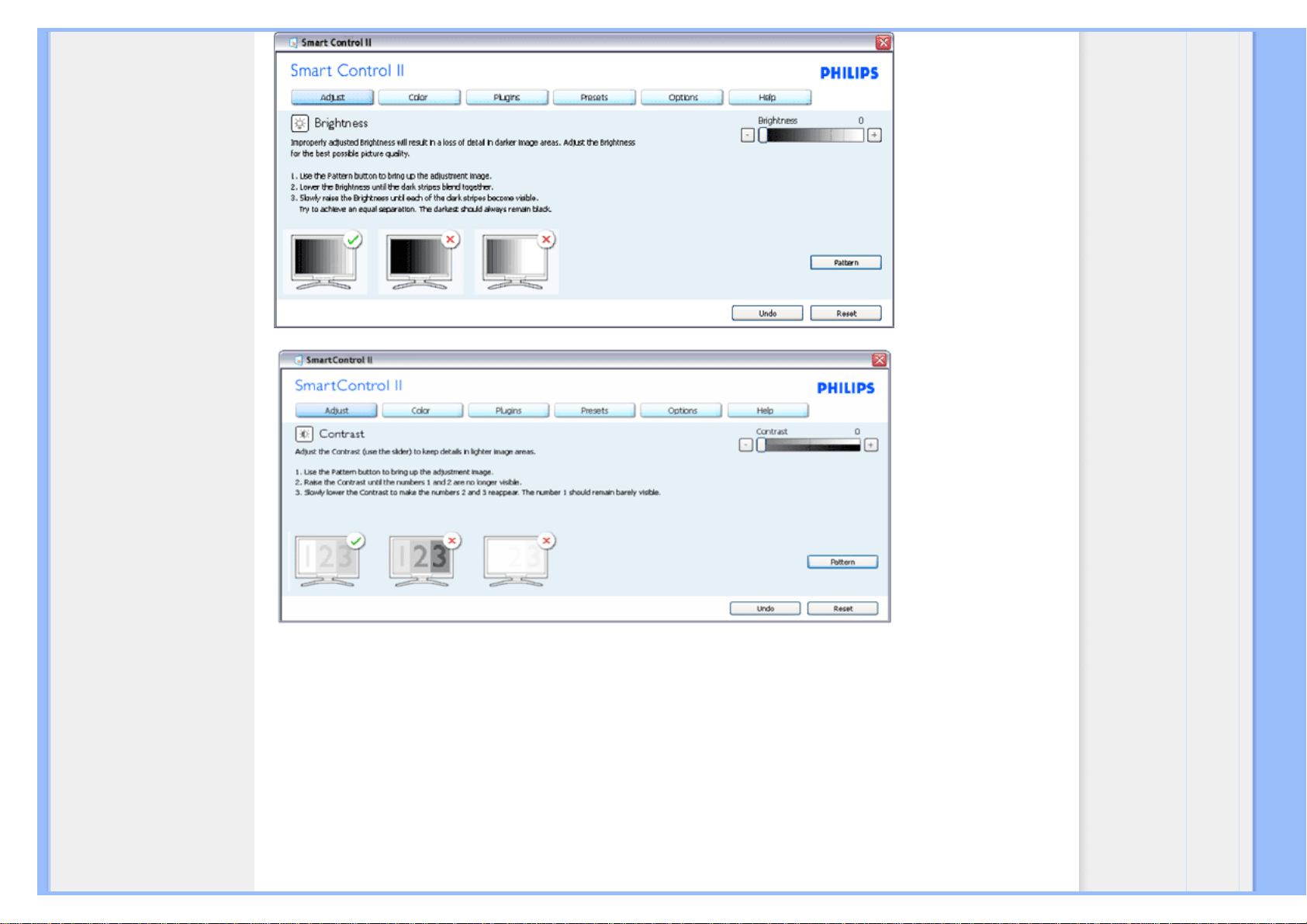Click the "Brightness" label above the slider

coord(777,120)
